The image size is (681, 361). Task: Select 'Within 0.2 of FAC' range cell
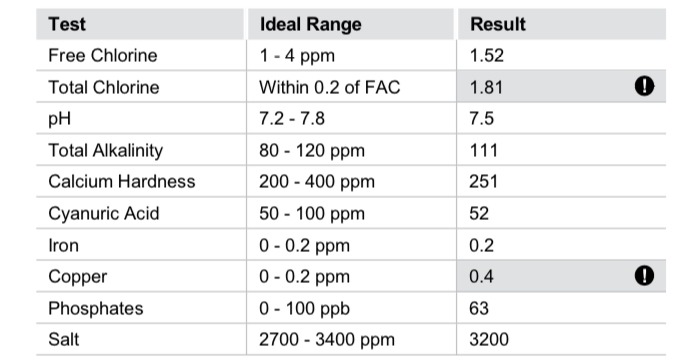click(330, 87)
